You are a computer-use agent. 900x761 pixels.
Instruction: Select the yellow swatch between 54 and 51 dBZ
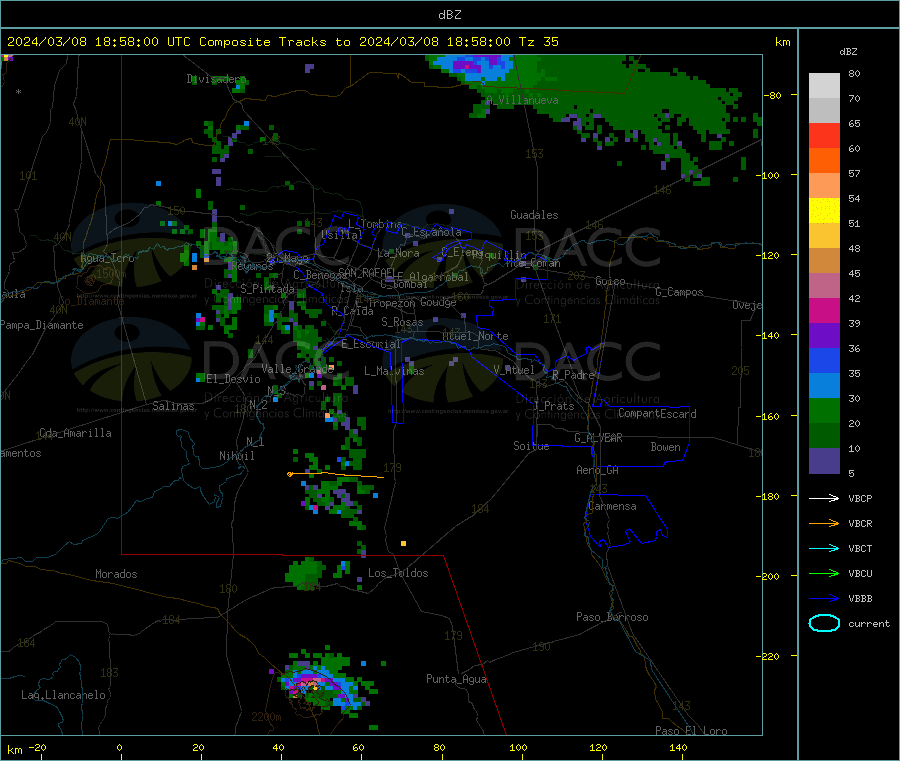coord(824,211)
